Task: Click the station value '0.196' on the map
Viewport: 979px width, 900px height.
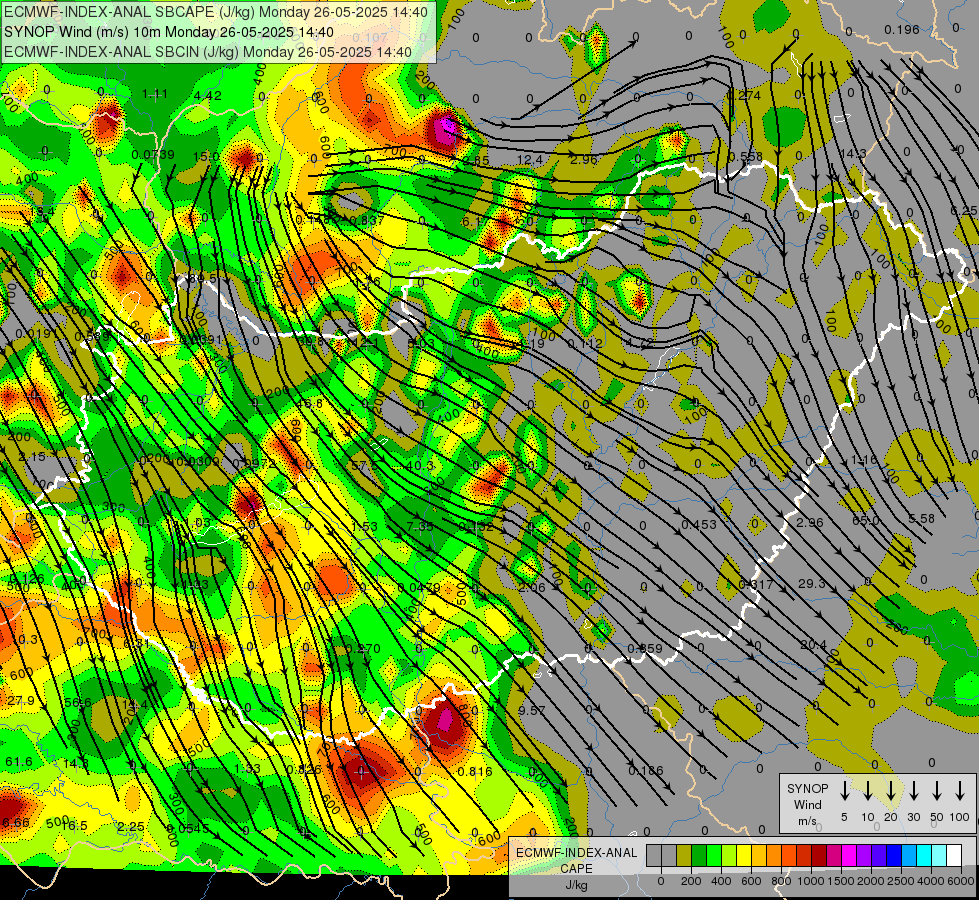Action: [x=902, y=29]
